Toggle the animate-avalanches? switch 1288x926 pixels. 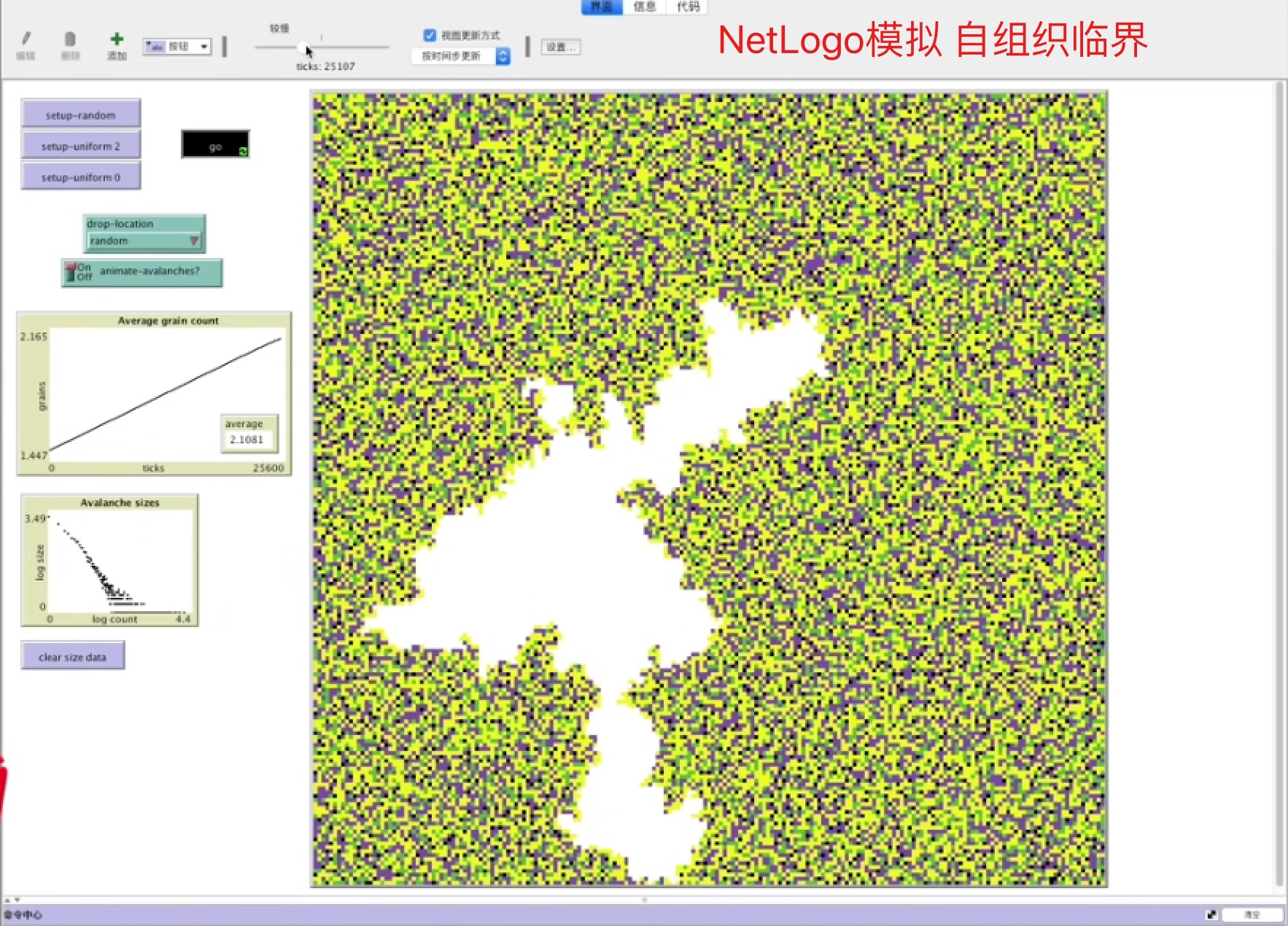point(71,272)
